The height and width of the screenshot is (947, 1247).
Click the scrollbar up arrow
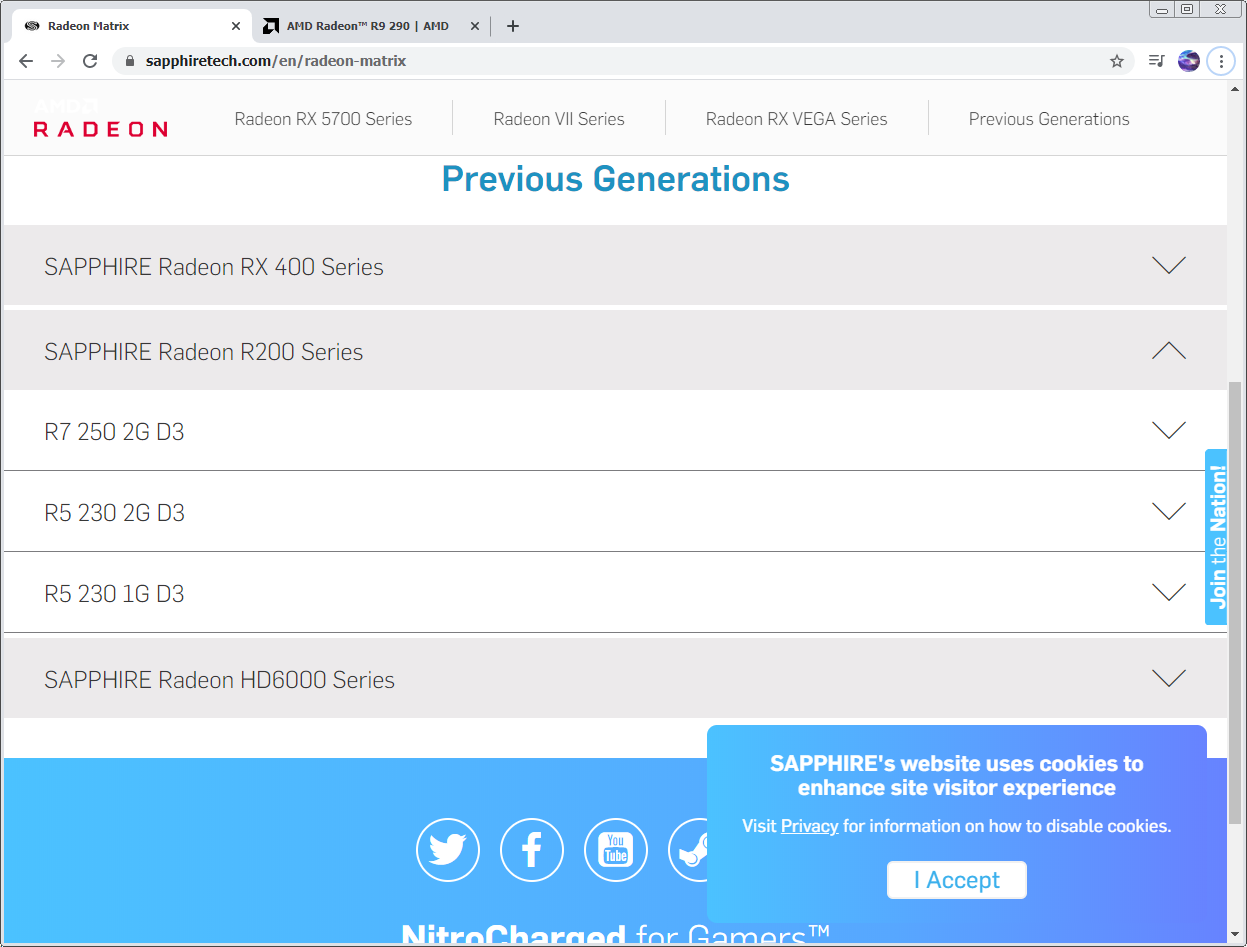[x=1235, y=89]
